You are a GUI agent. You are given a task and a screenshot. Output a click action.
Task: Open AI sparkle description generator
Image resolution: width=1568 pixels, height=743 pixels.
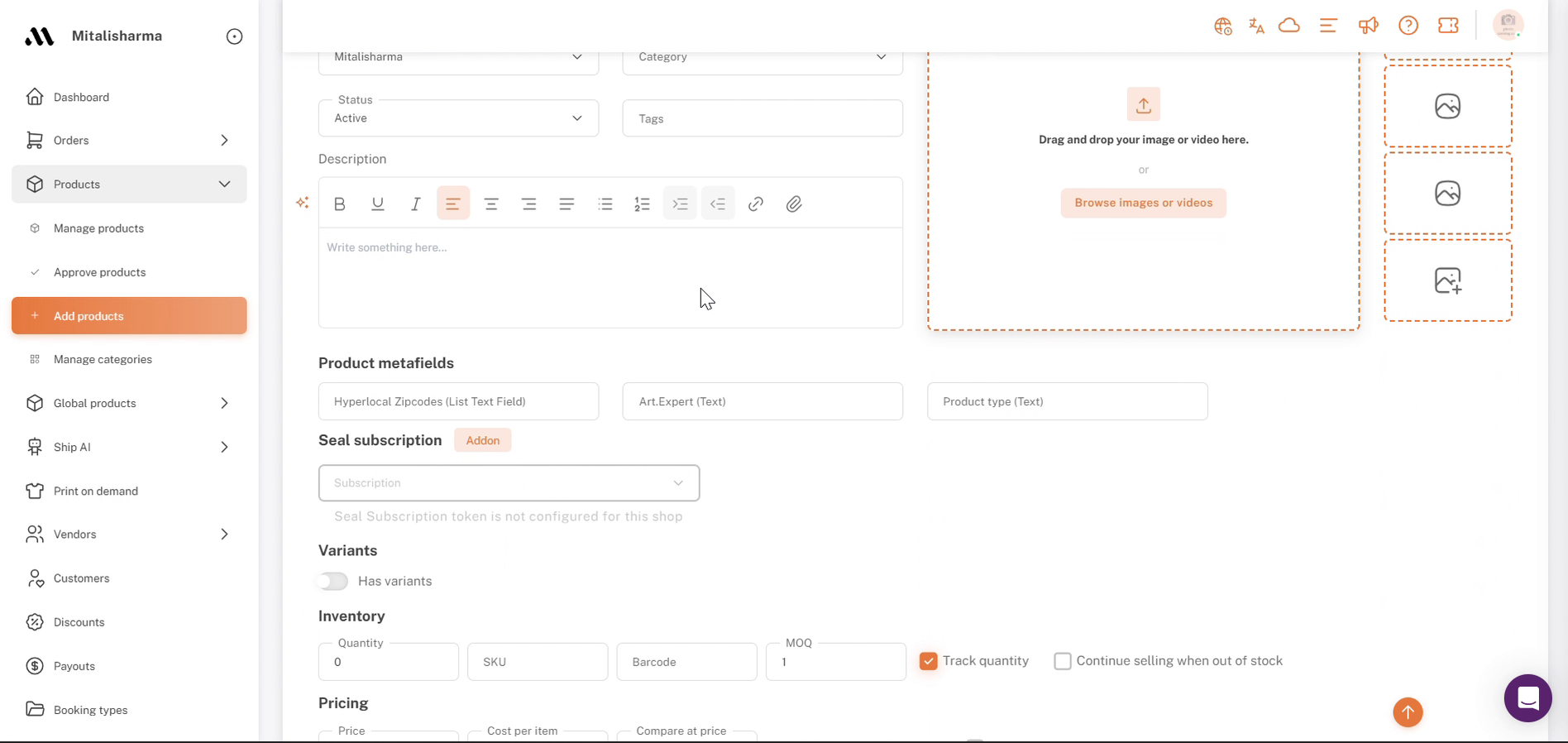tap(303, 203)
